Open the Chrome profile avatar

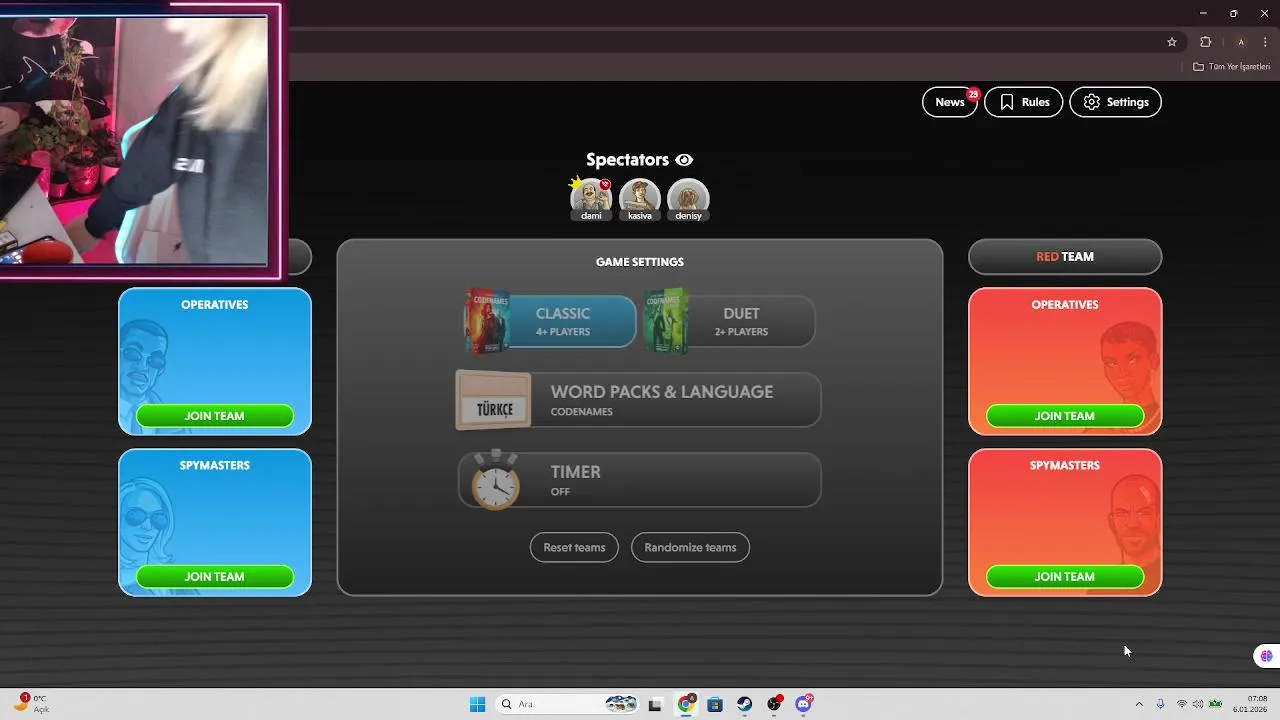click(1241, 42)
